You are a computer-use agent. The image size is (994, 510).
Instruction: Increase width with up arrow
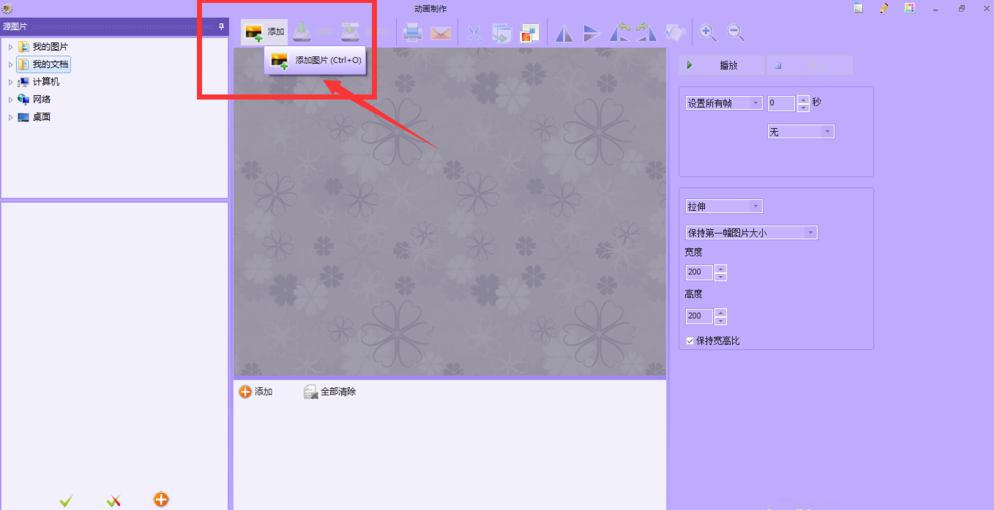720,269
